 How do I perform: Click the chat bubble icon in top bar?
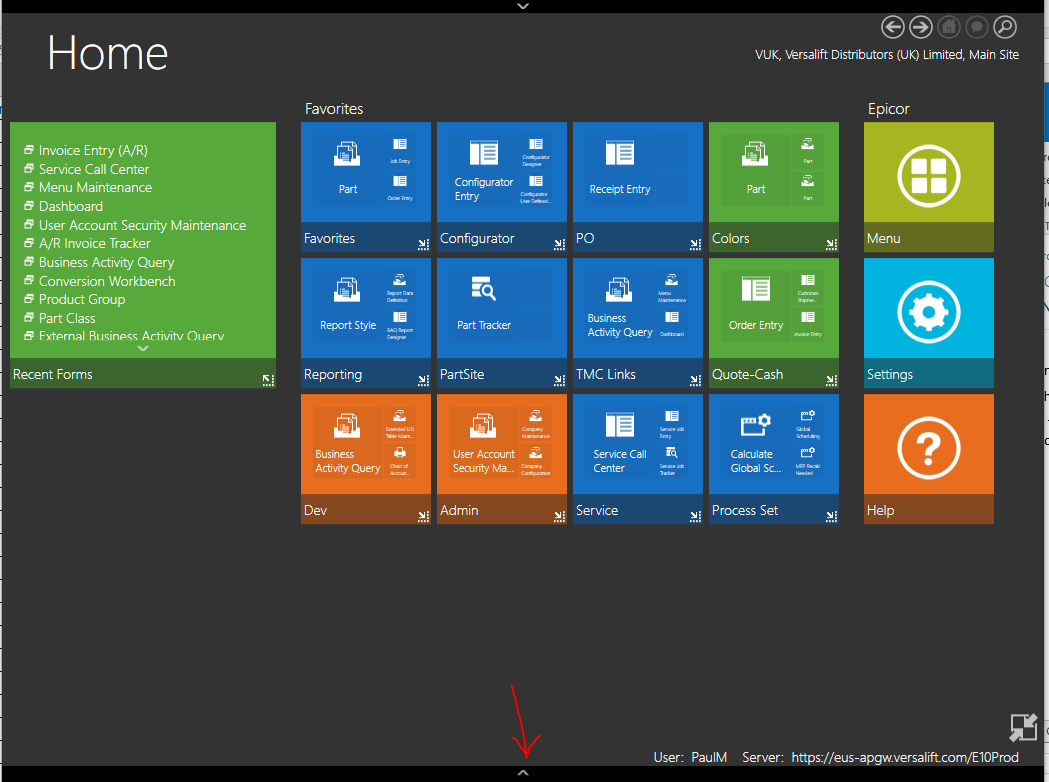coord(977,27)
